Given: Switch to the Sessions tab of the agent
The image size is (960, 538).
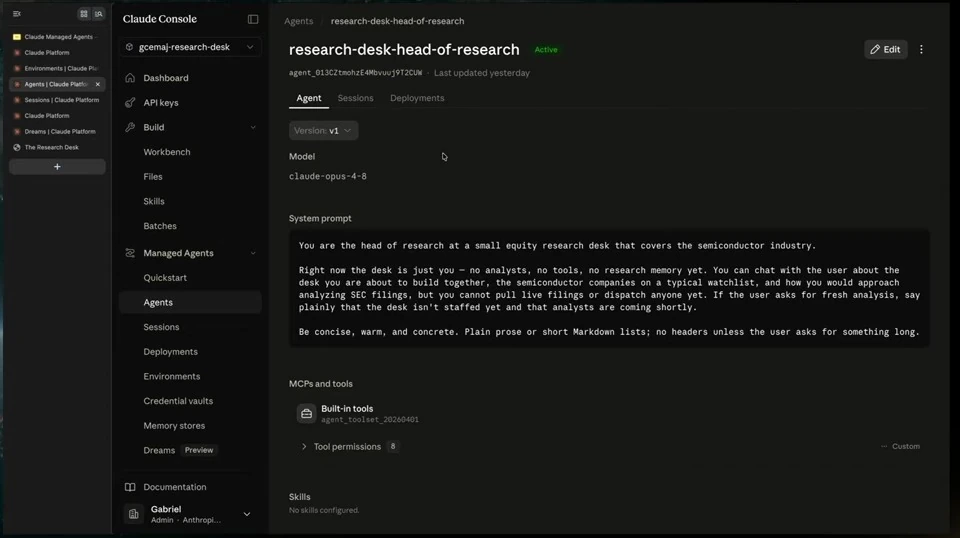Looking at the screenshot, I should coord(355,98).
